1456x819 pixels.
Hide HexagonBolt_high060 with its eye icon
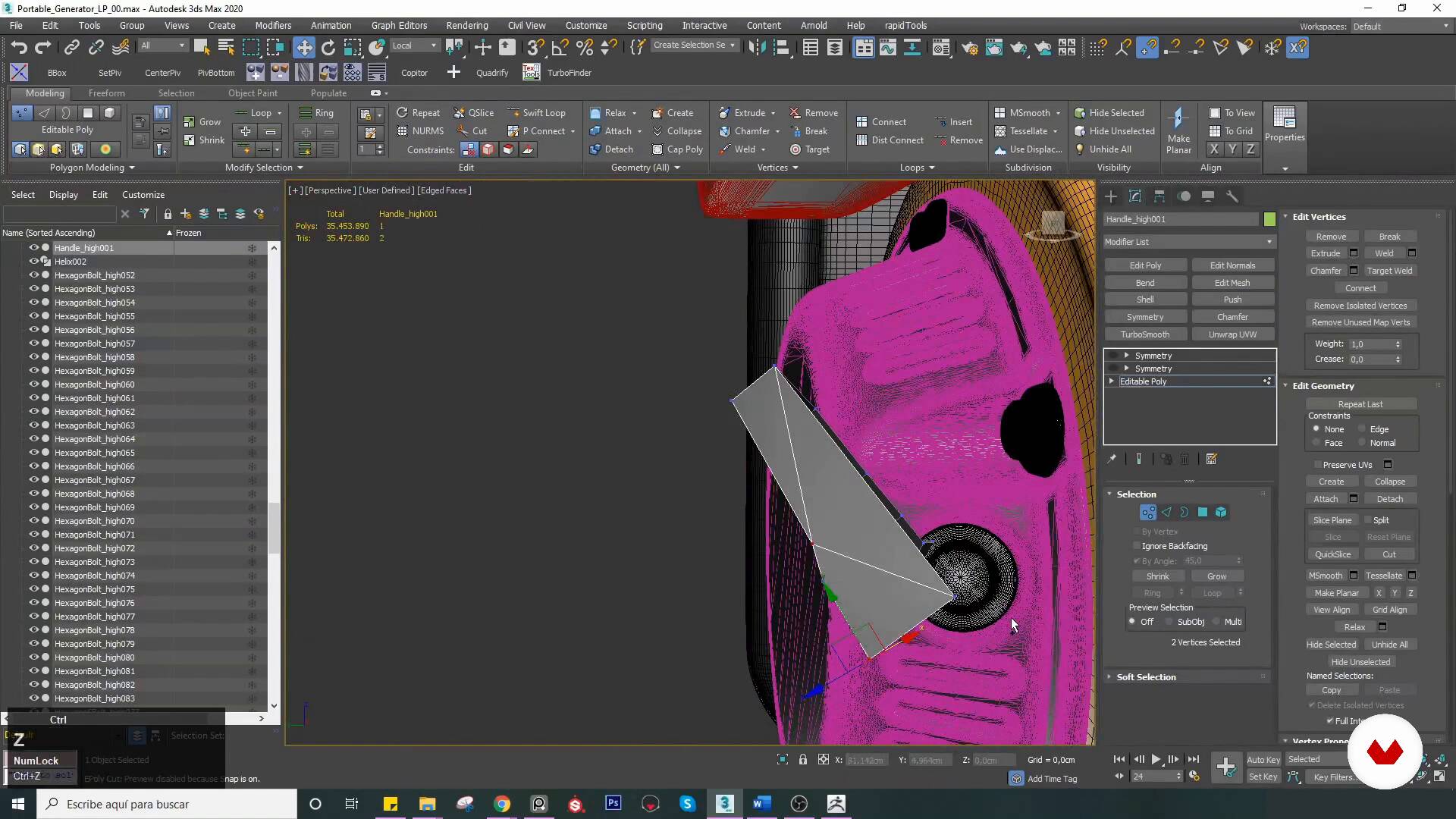pyautogui.click(x=33, y=384)
